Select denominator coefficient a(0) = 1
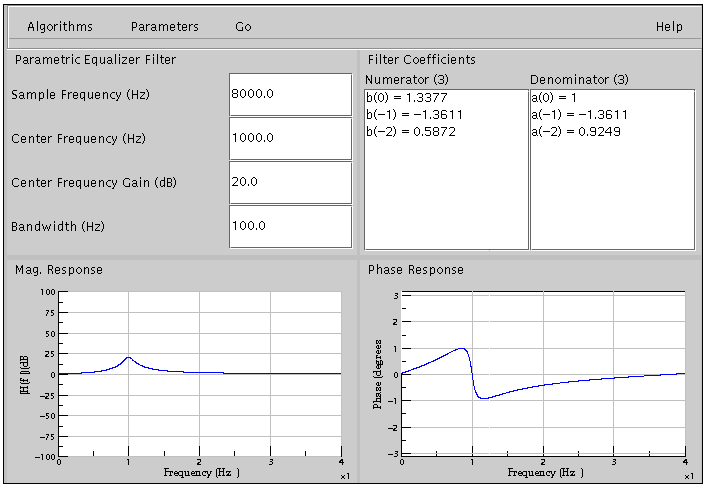This screenshot has width=707, height=486. click(556, 98)
